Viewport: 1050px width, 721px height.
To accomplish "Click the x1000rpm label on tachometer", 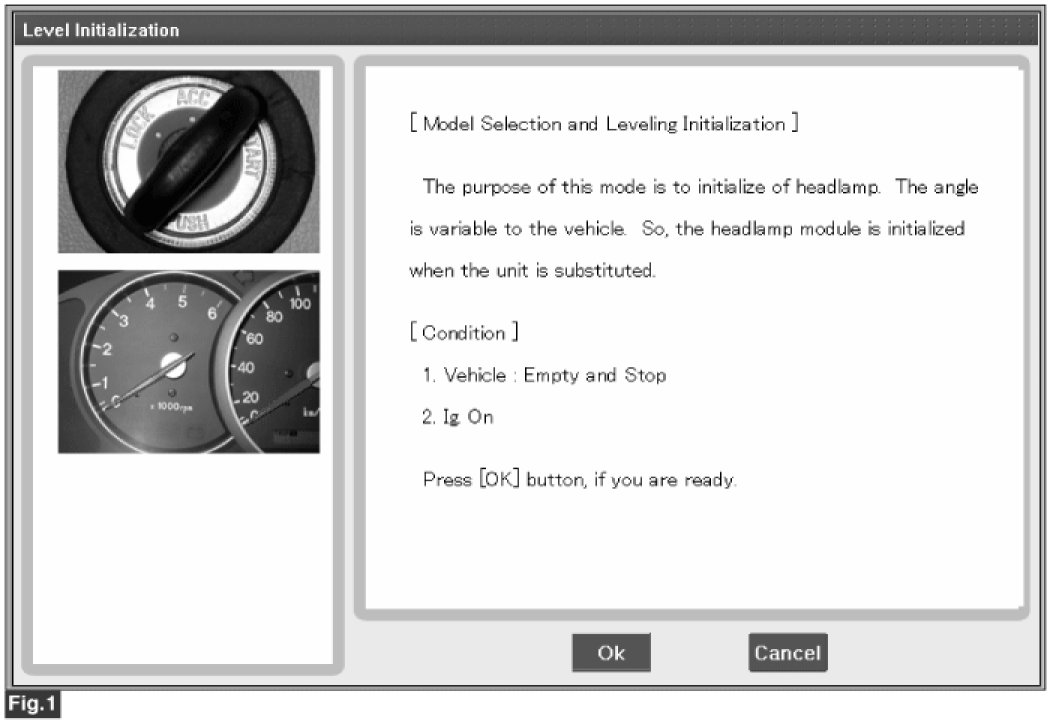I will click(167, 406).
